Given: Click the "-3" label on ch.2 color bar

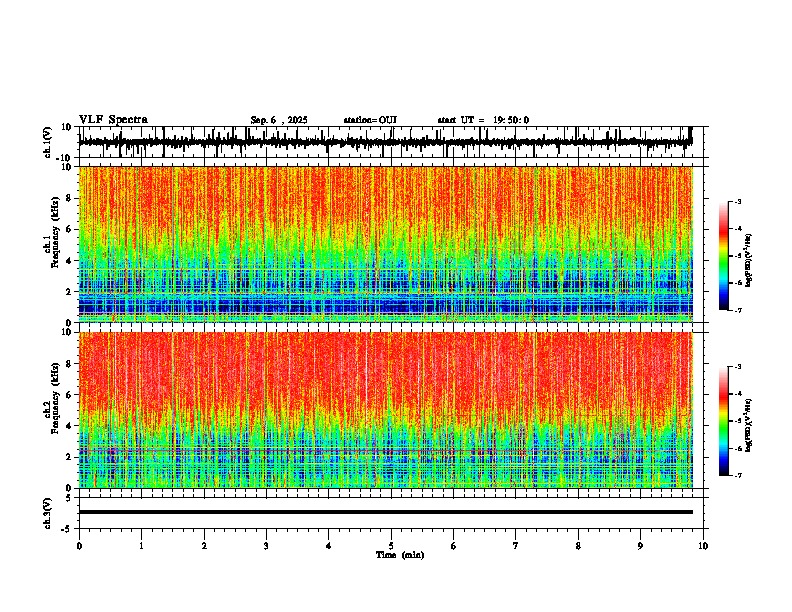Looking at the screenshot, I should tap(738, 367).
